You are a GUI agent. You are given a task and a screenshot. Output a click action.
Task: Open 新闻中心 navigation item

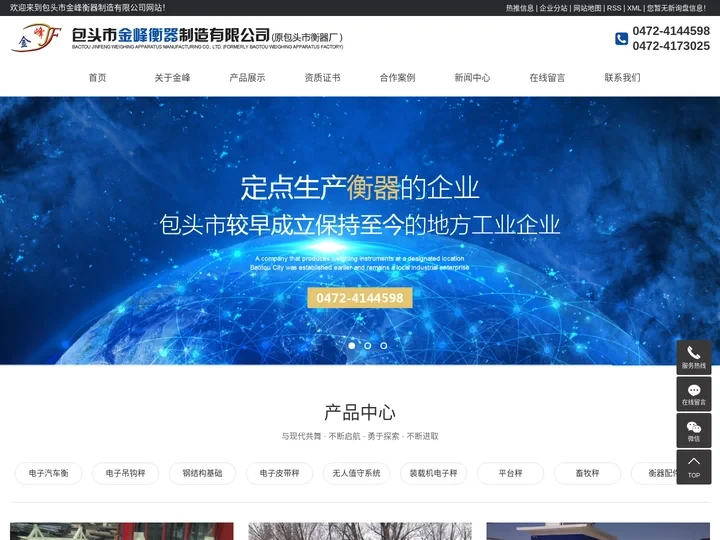(x=472, y=78)
